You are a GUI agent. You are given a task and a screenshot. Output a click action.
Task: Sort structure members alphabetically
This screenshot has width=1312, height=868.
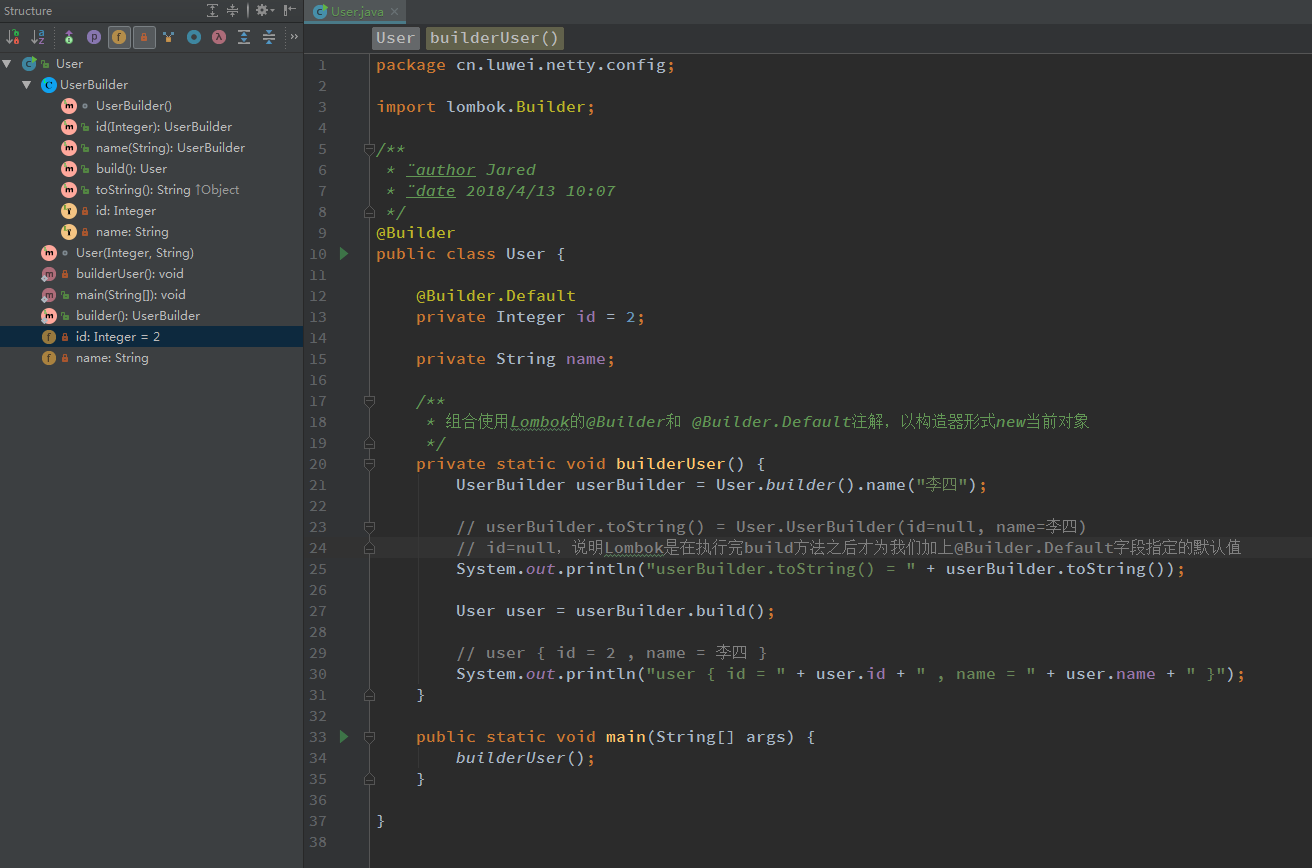point(38,37)
